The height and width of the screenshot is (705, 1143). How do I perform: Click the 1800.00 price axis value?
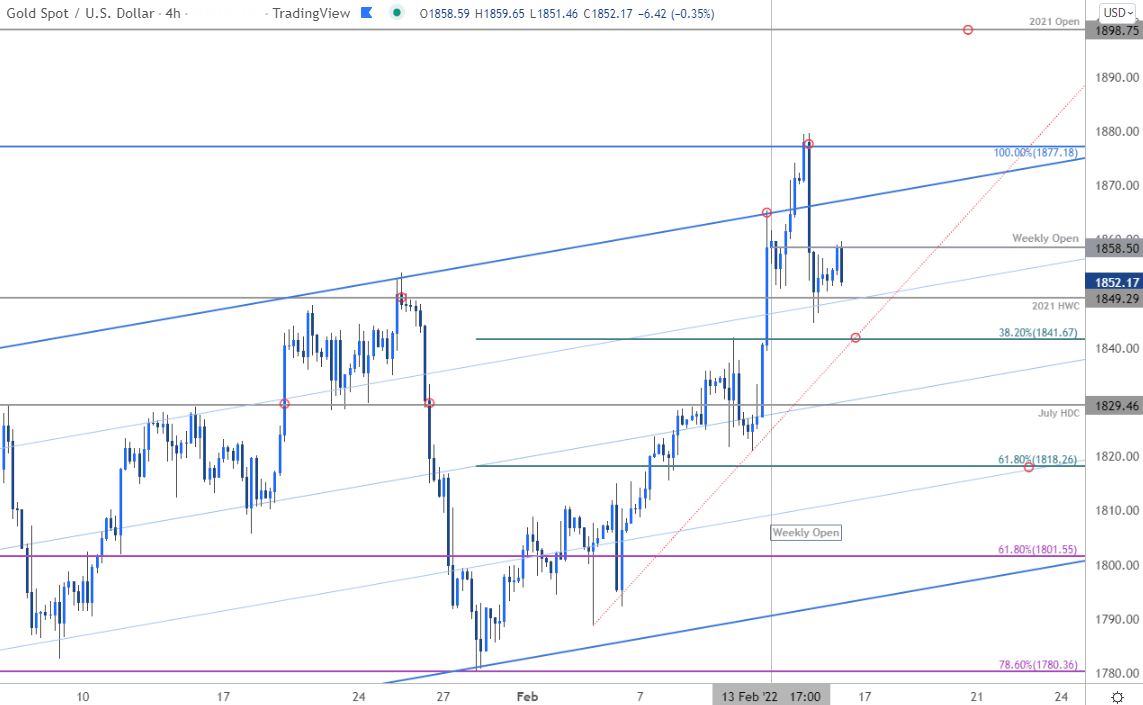1117,565
